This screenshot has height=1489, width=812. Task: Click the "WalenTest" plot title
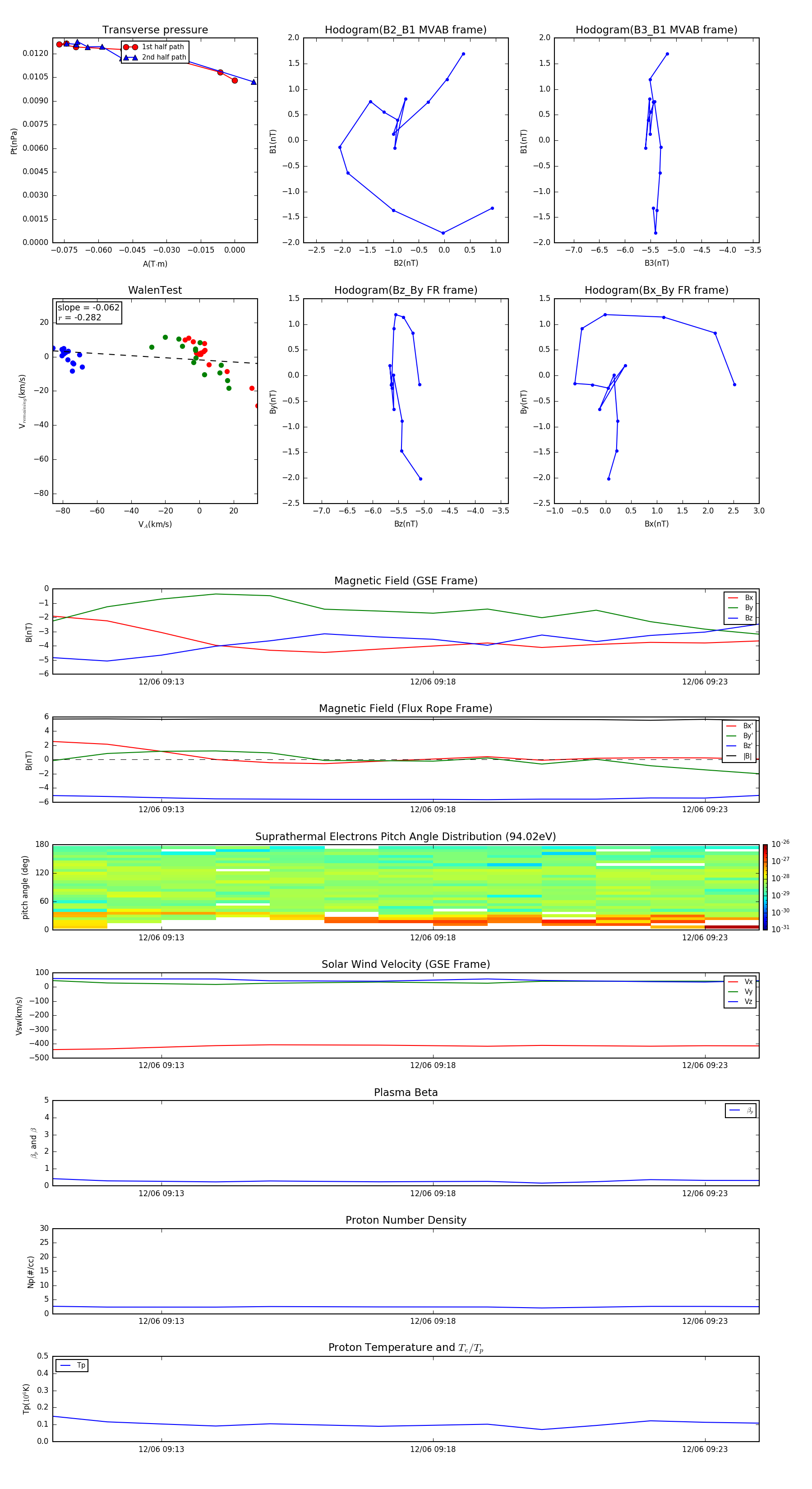pos(155,290)
